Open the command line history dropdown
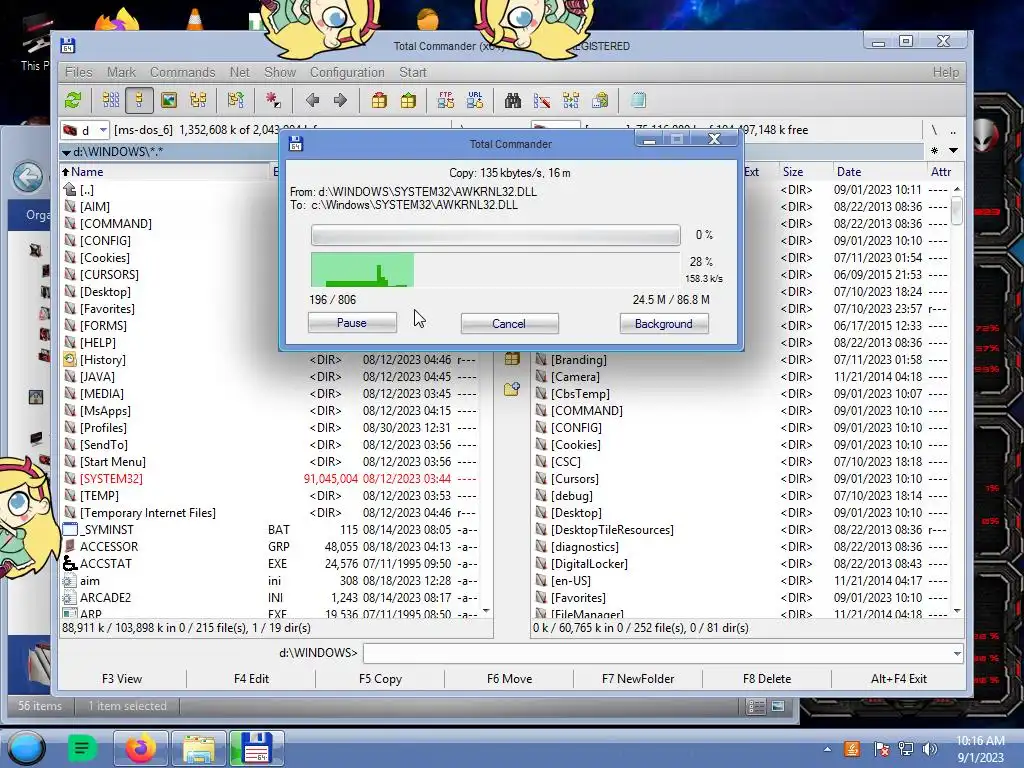Image resolution: width=1024 pixels, height=768 pixels. pyautogui.click(x=957, y=653)
